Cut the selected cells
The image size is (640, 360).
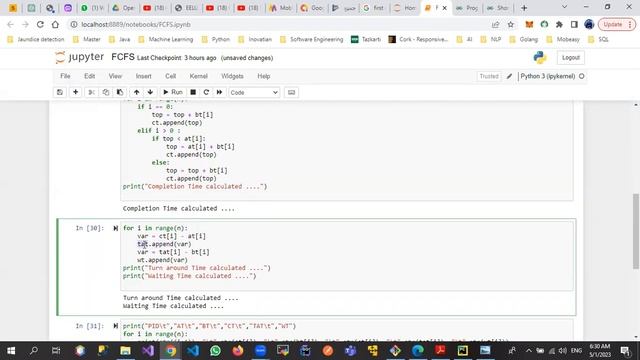tap(92, 92)
